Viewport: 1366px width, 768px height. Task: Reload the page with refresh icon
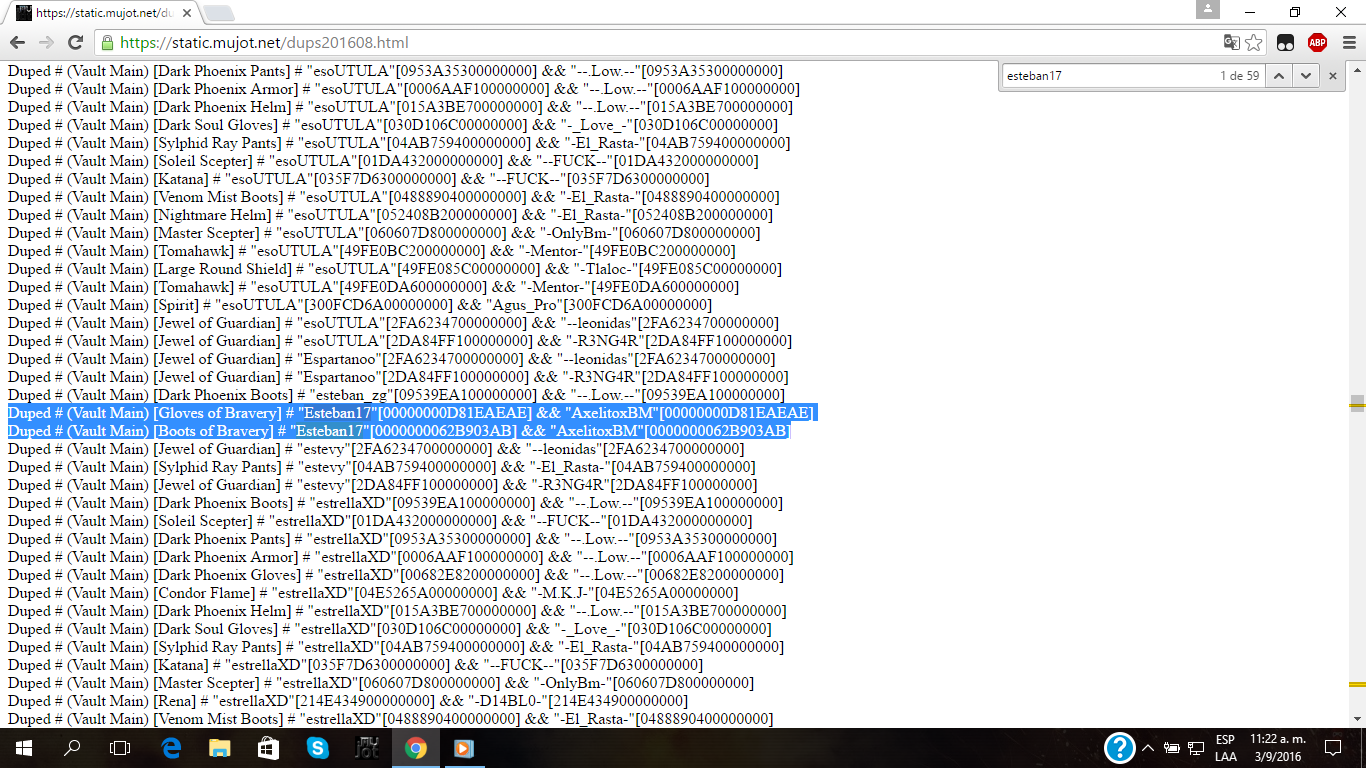tap(75, 42)
